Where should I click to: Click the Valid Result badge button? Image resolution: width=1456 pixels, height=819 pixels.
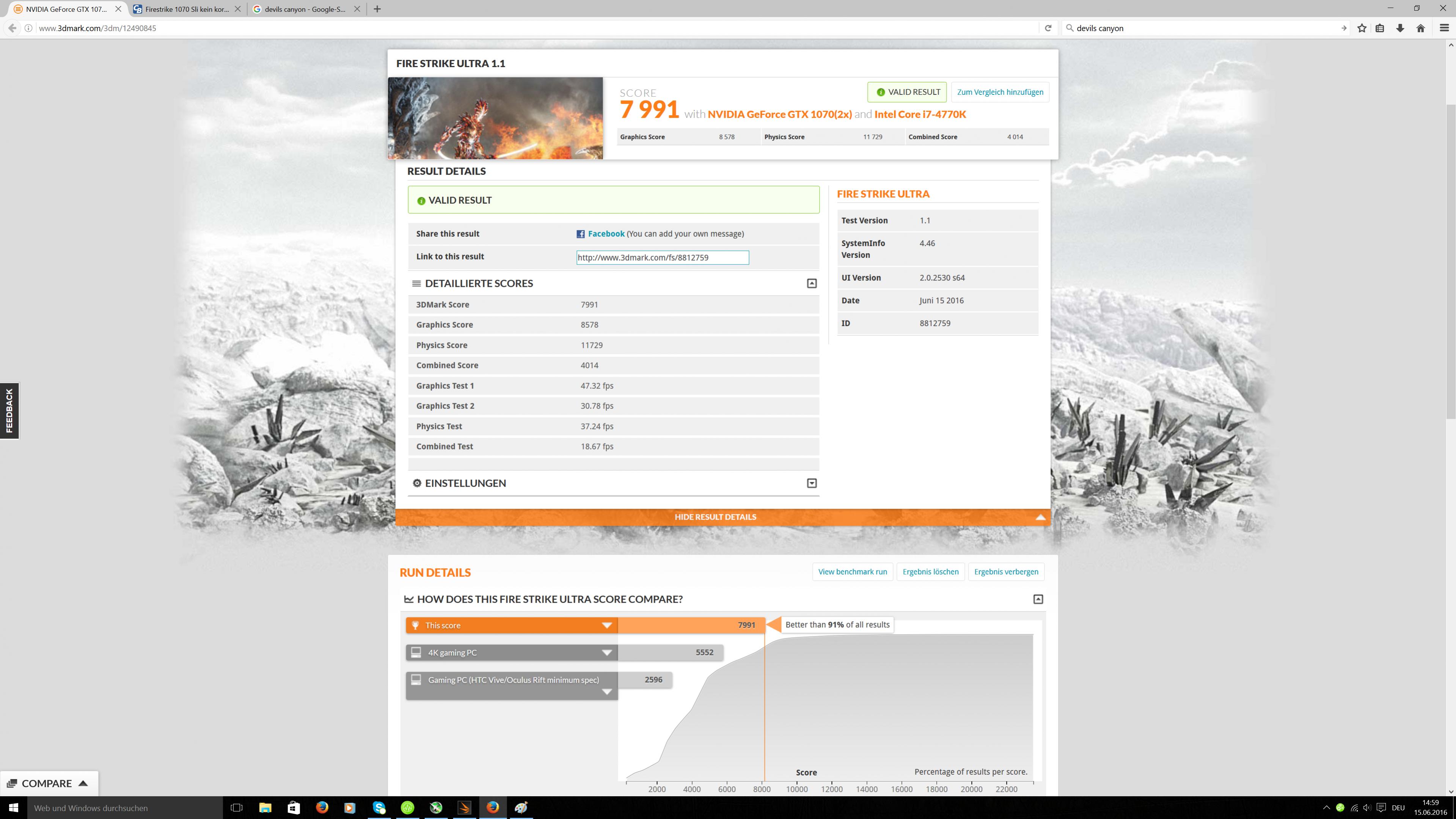tap(907, 92)
